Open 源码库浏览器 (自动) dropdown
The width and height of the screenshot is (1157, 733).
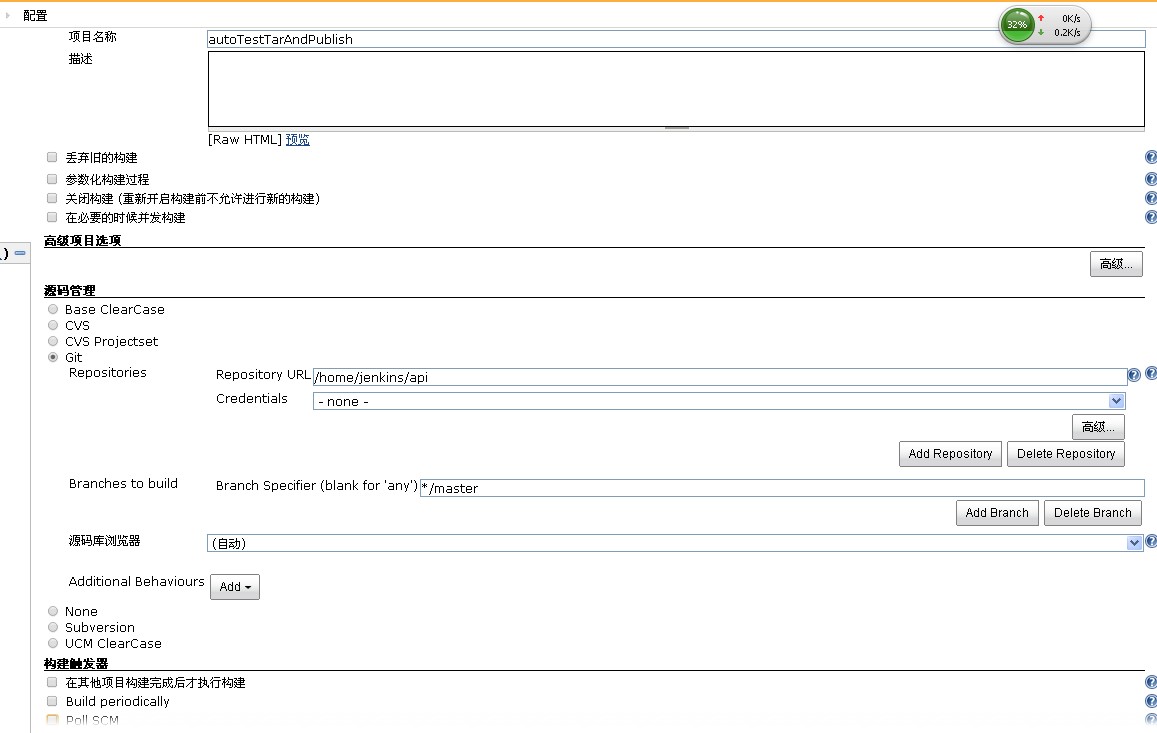click(x=674, y=543)
